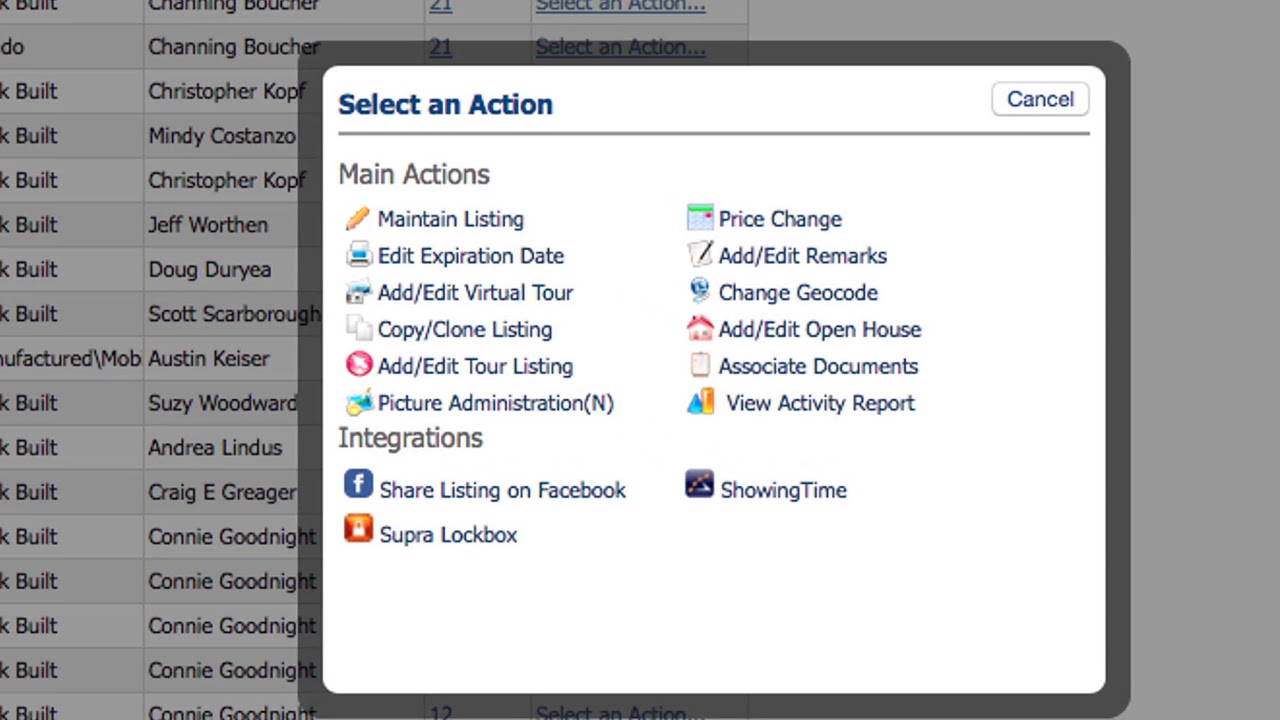Viewport: 1280px width, 720px height.
Task: Select Edit Expiration Date text link
Action: coord(470,256)
